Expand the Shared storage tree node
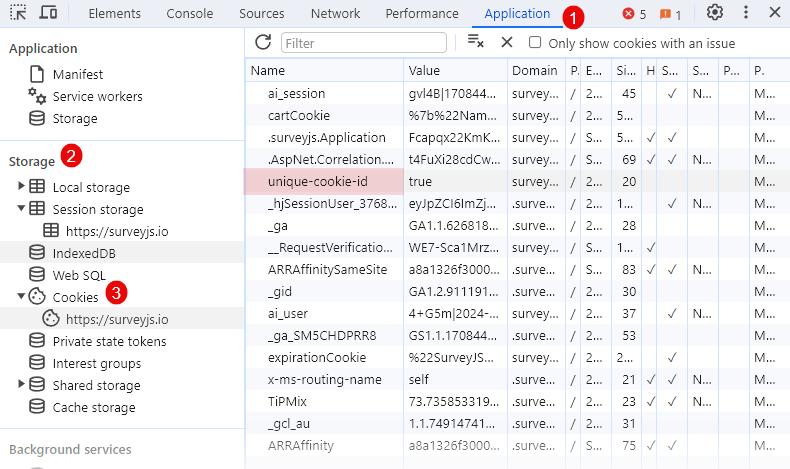Image resolution: width=790 pixels, height=469 pixels. click(x=21, y=384)
